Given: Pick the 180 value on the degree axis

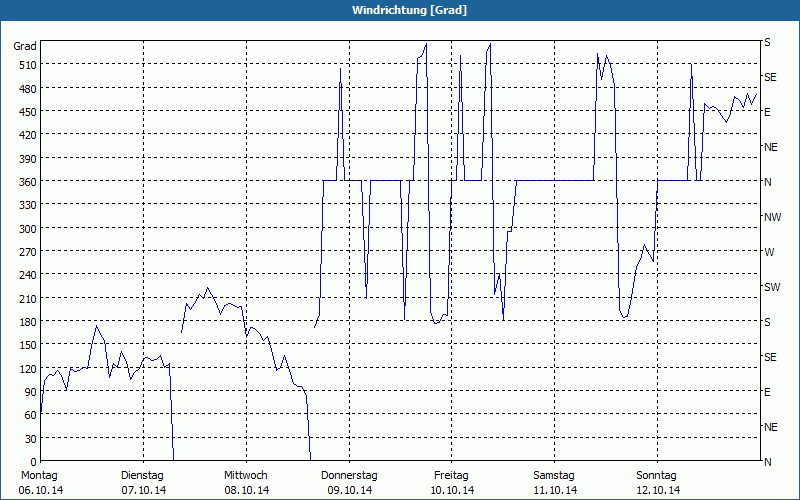Looking at the screenshot, I should click(28, 321).
